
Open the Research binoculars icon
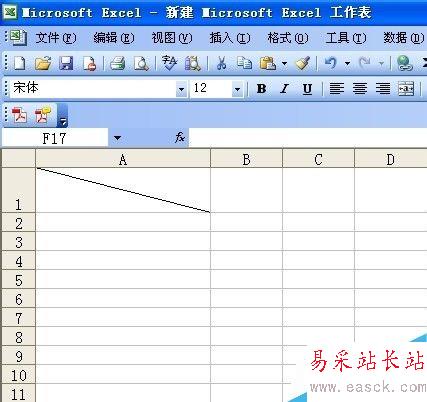point(193,63)
